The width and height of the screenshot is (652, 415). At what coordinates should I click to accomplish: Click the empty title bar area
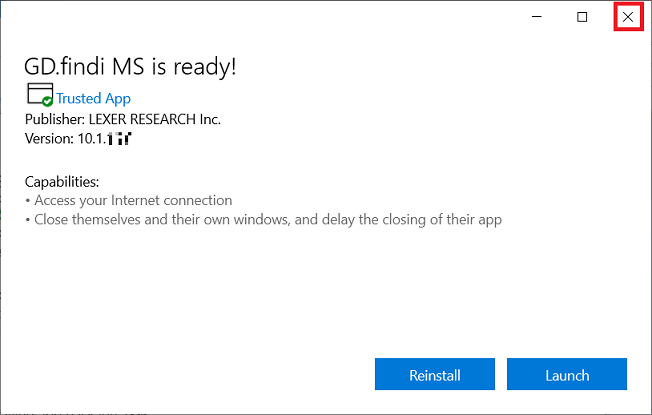[250, 17]
